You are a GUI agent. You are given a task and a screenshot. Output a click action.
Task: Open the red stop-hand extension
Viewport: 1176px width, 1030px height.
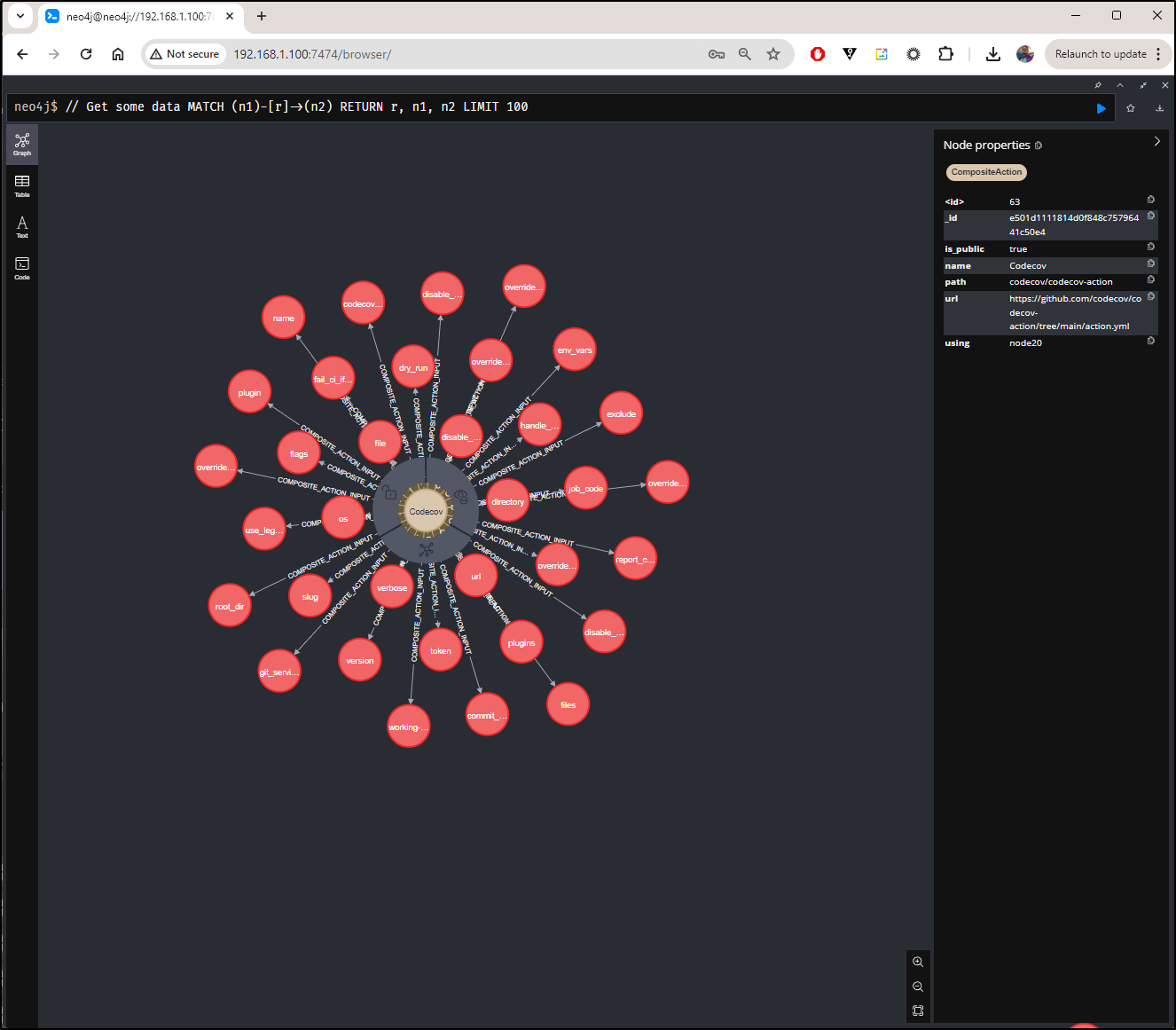818,54
